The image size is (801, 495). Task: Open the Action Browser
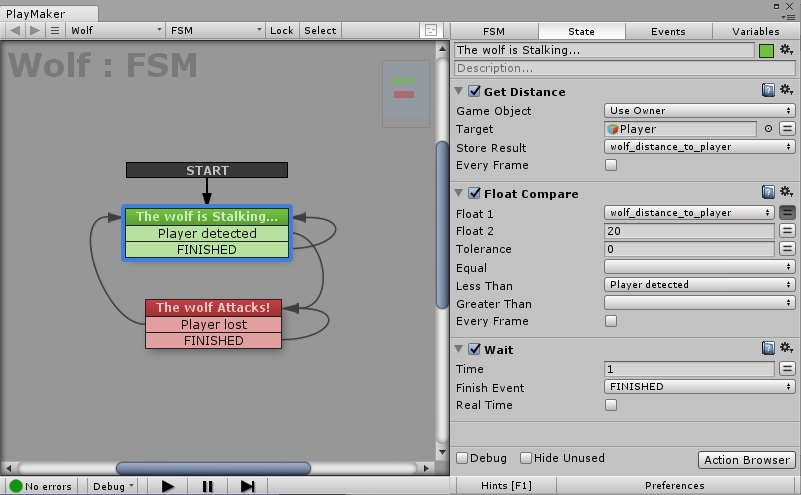click(746, 460)
